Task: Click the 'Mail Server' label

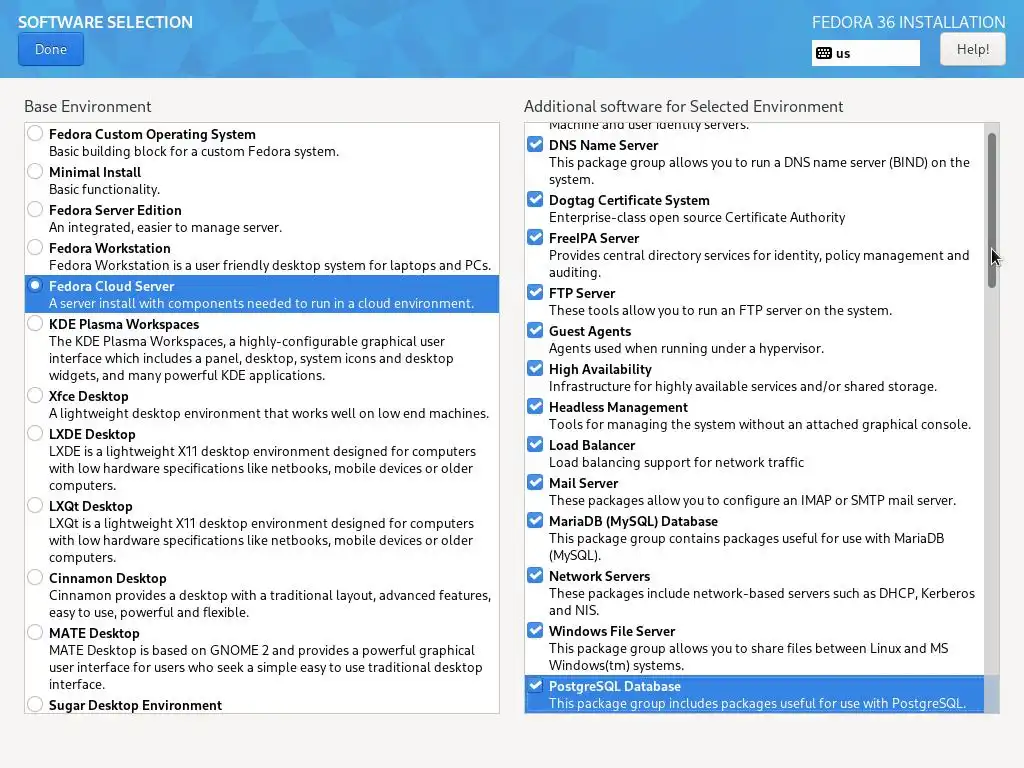Action: click(x=583, y=483)
